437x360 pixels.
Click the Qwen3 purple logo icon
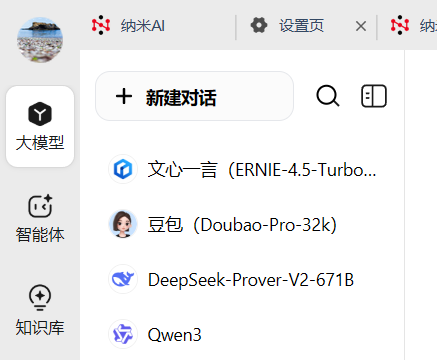[x=123, y=334]
